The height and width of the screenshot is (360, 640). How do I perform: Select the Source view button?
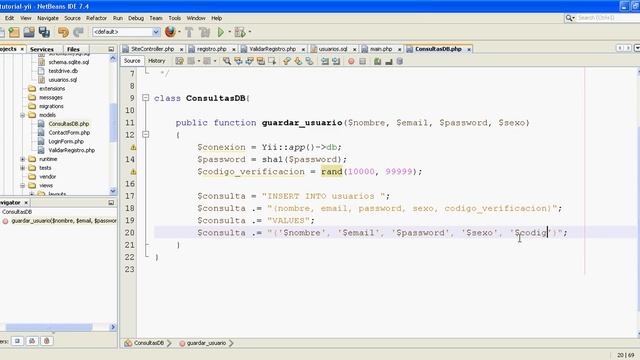click(132, 61)
